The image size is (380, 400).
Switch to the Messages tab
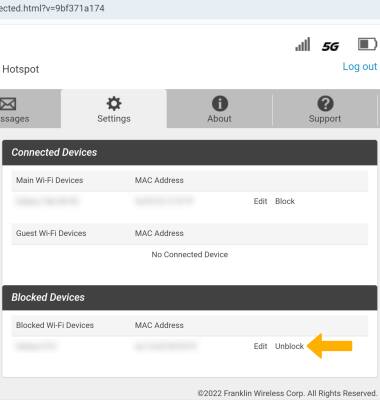coord(30,109)
